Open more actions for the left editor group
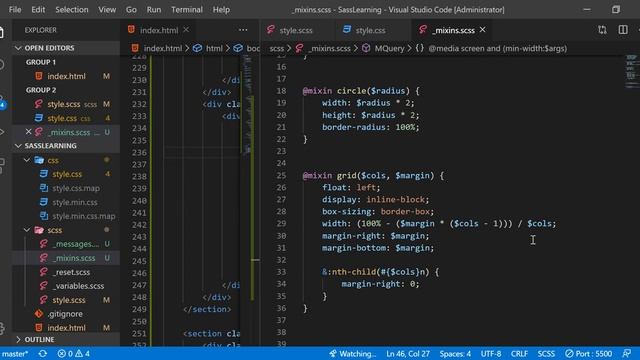640x360 pixels. (x=243, y=30)
